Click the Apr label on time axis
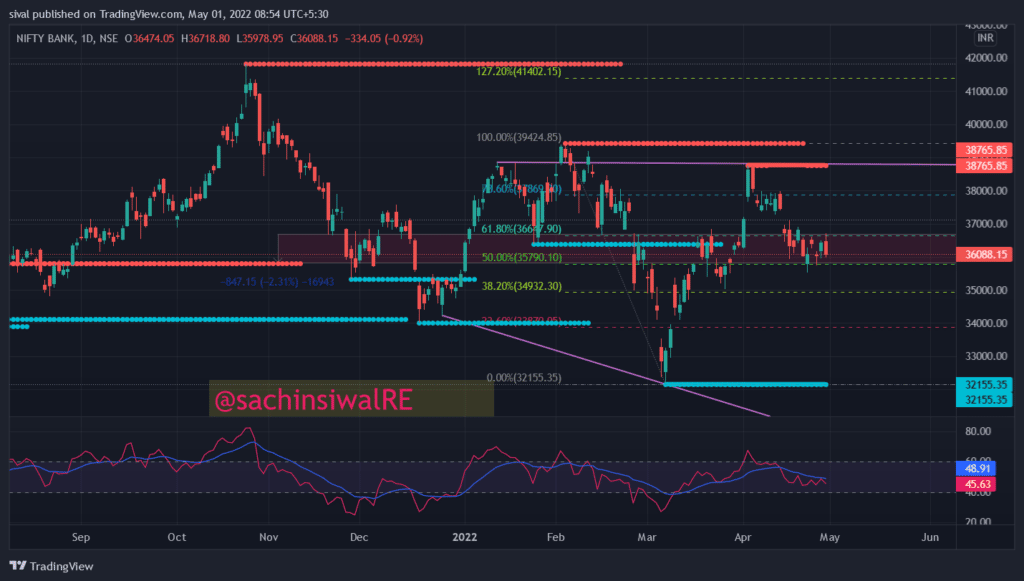Viewport: 1024px width, 581px height. (x=743, y=537)
